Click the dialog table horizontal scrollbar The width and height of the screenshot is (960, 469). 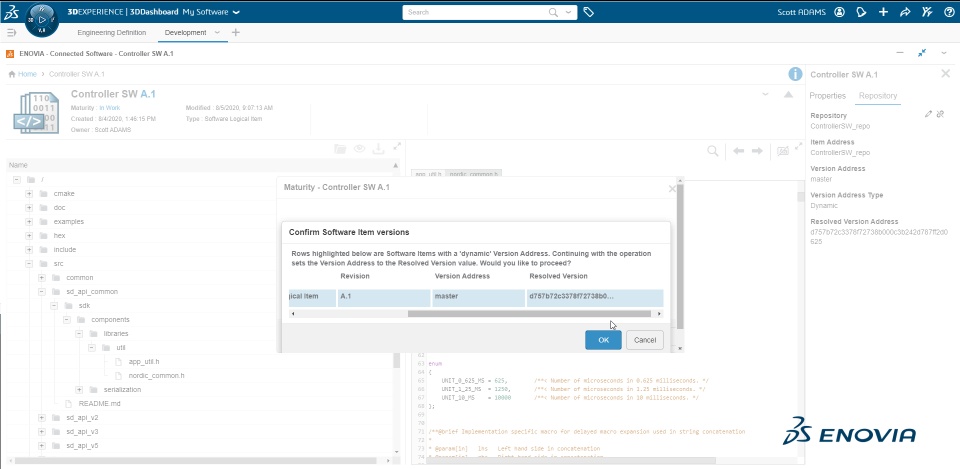click(529, 313)
